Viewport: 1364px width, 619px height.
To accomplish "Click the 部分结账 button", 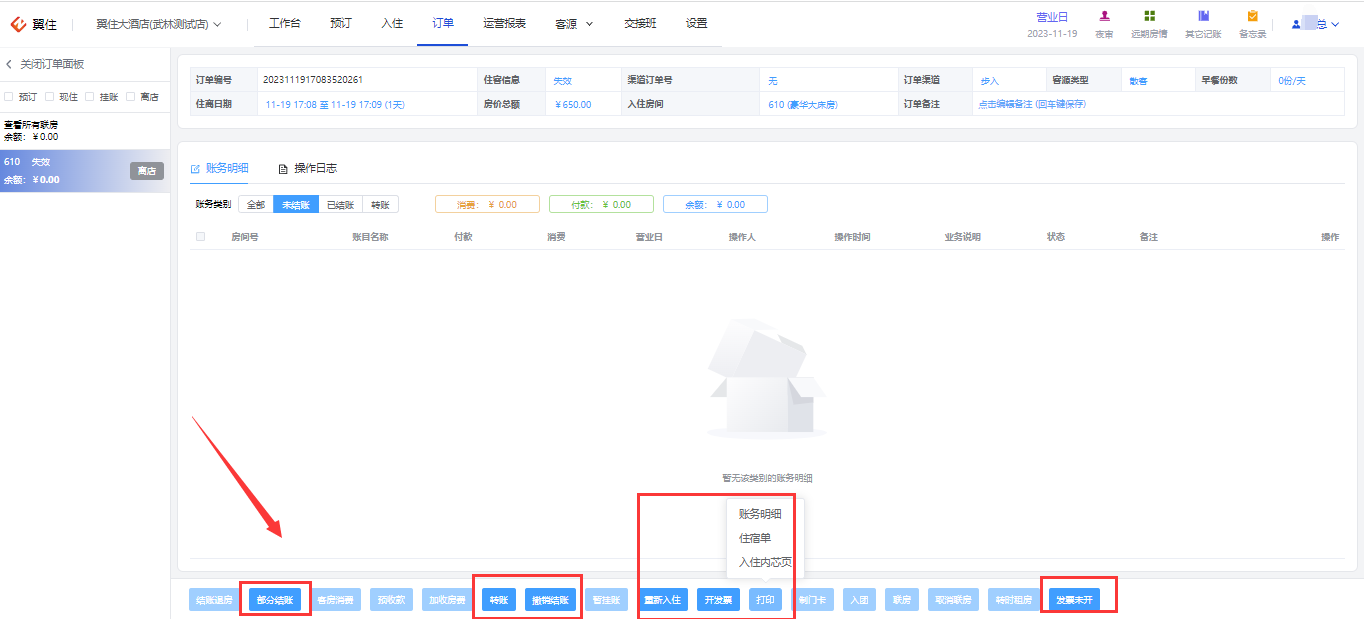I will (275, 600).
